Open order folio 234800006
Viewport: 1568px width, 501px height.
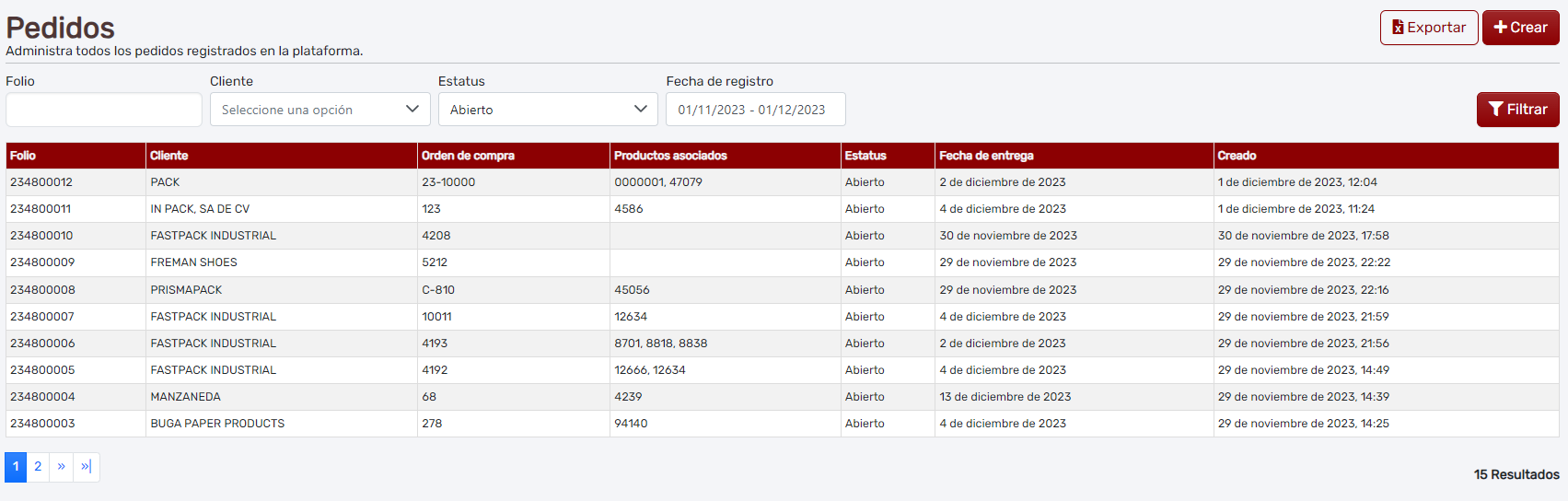(x=42, y=344)
